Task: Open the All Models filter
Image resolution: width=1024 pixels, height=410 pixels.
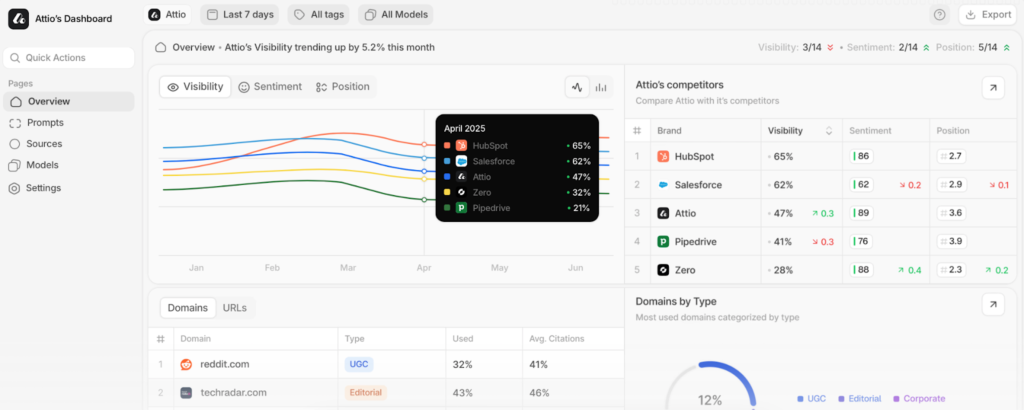Action: (395, 15)
